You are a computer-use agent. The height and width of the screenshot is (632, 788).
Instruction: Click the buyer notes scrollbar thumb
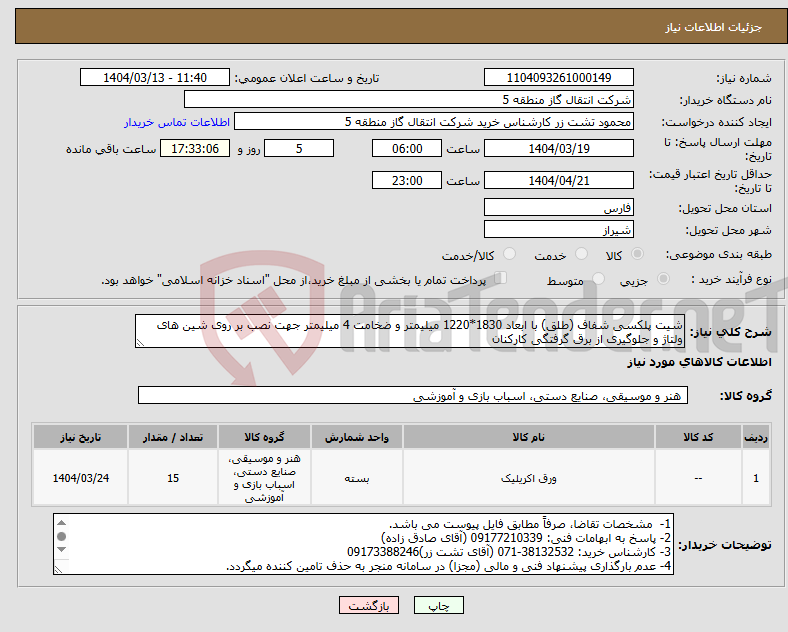(61, 537)
